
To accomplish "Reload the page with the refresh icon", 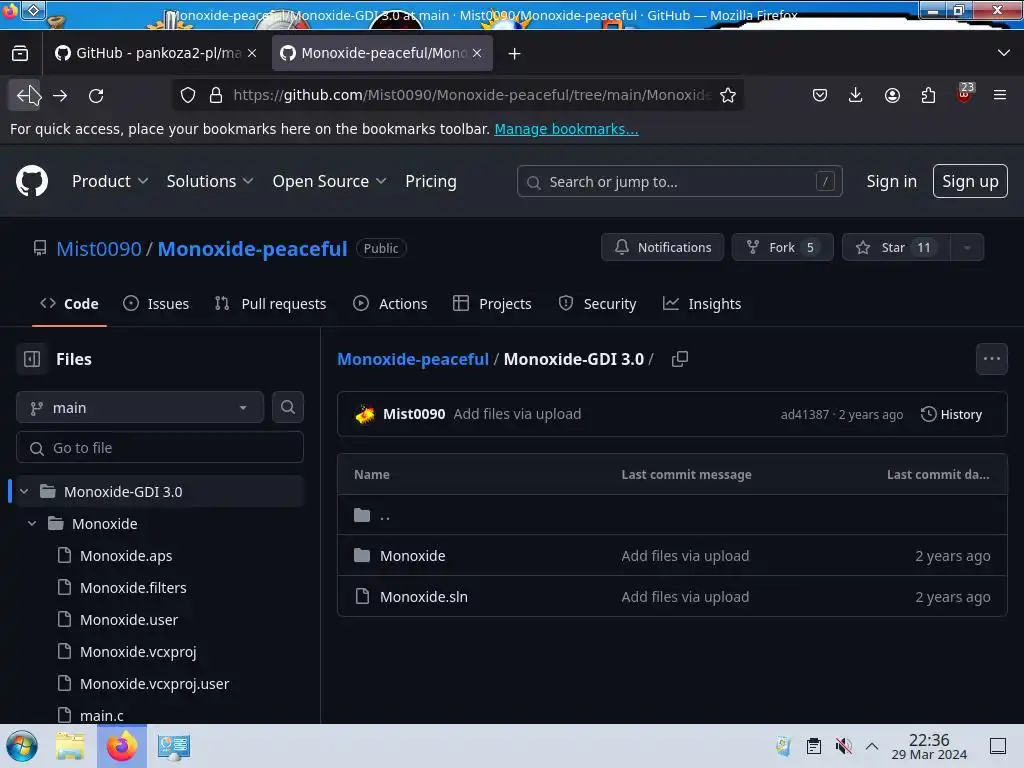I will click(96, 96).
